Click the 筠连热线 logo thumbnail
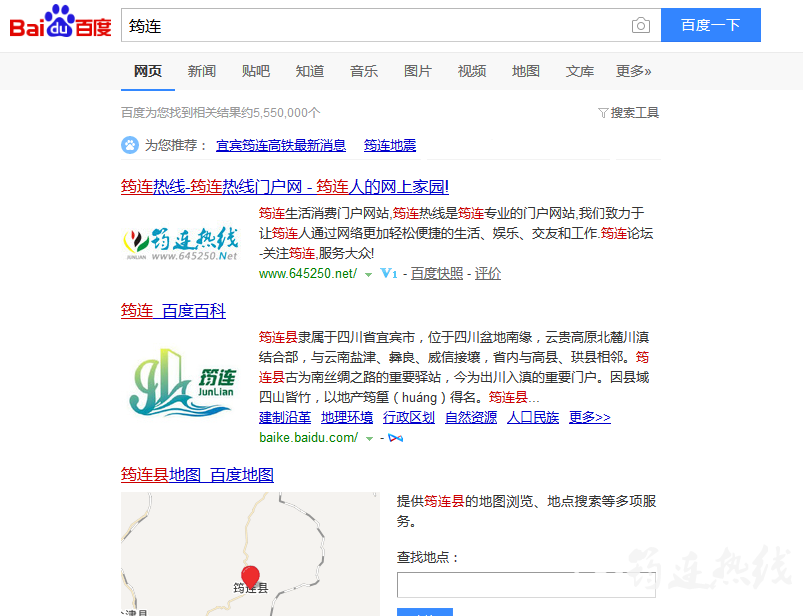 point(181,242)
